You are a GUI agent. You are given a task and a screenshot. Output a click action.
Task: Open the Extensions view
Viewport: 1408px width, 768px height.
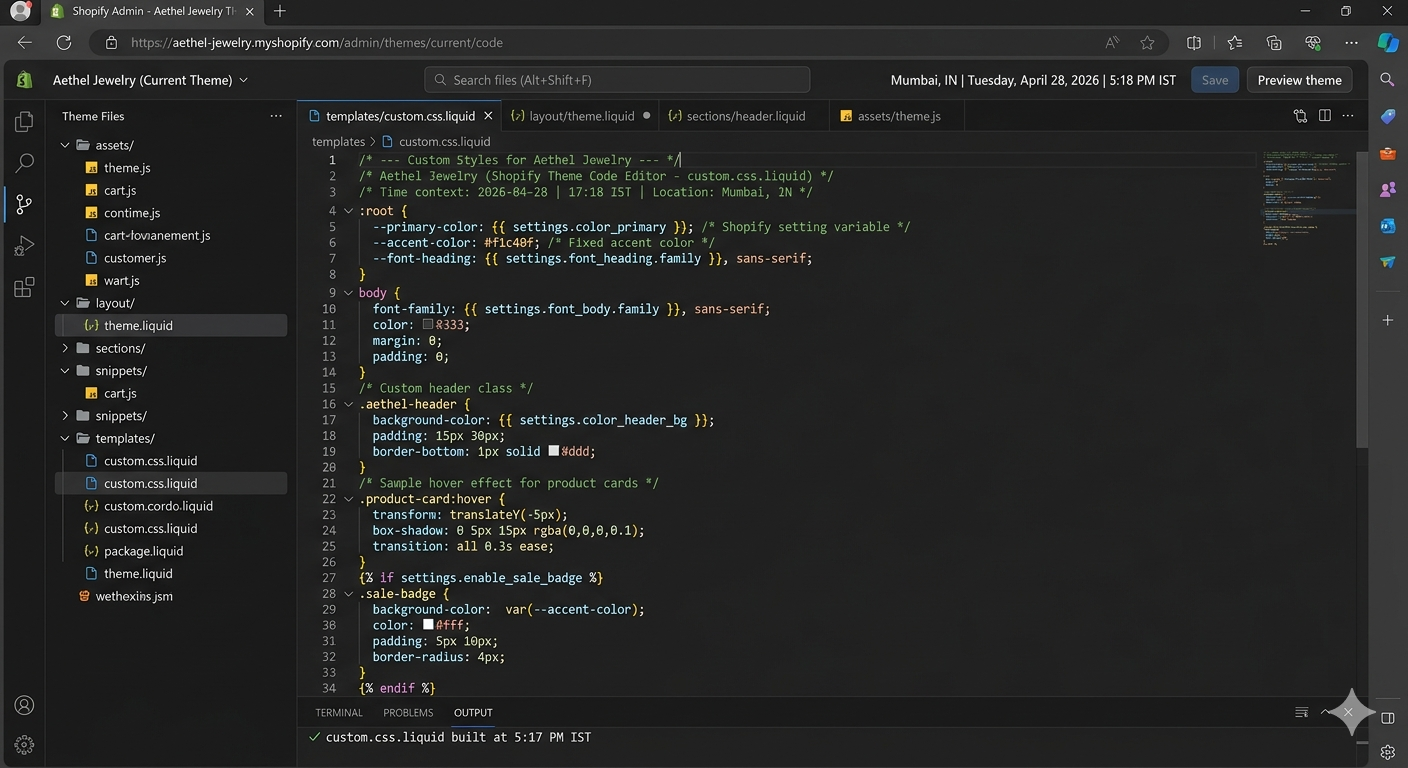click(25, 288)
